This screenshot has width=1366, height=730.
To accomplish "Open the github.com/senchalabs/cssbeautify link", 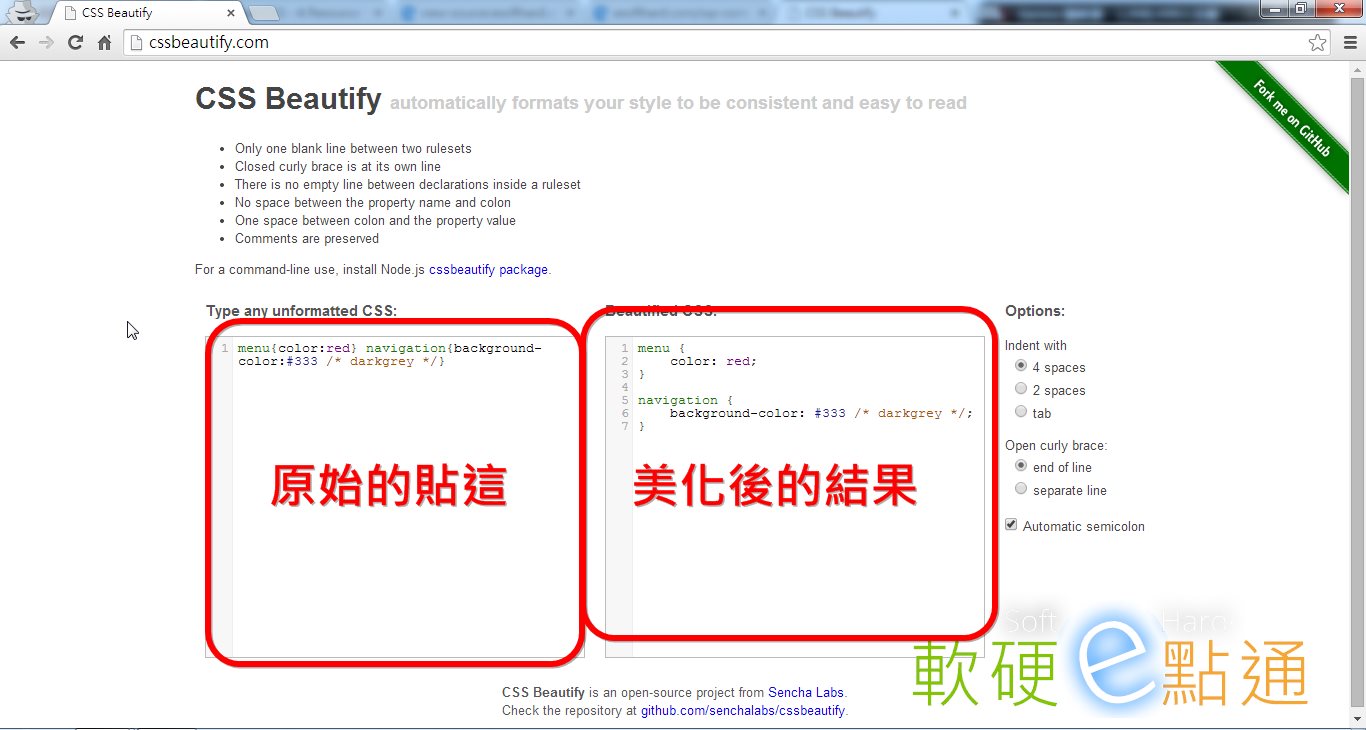I will (x=743, y=711).
